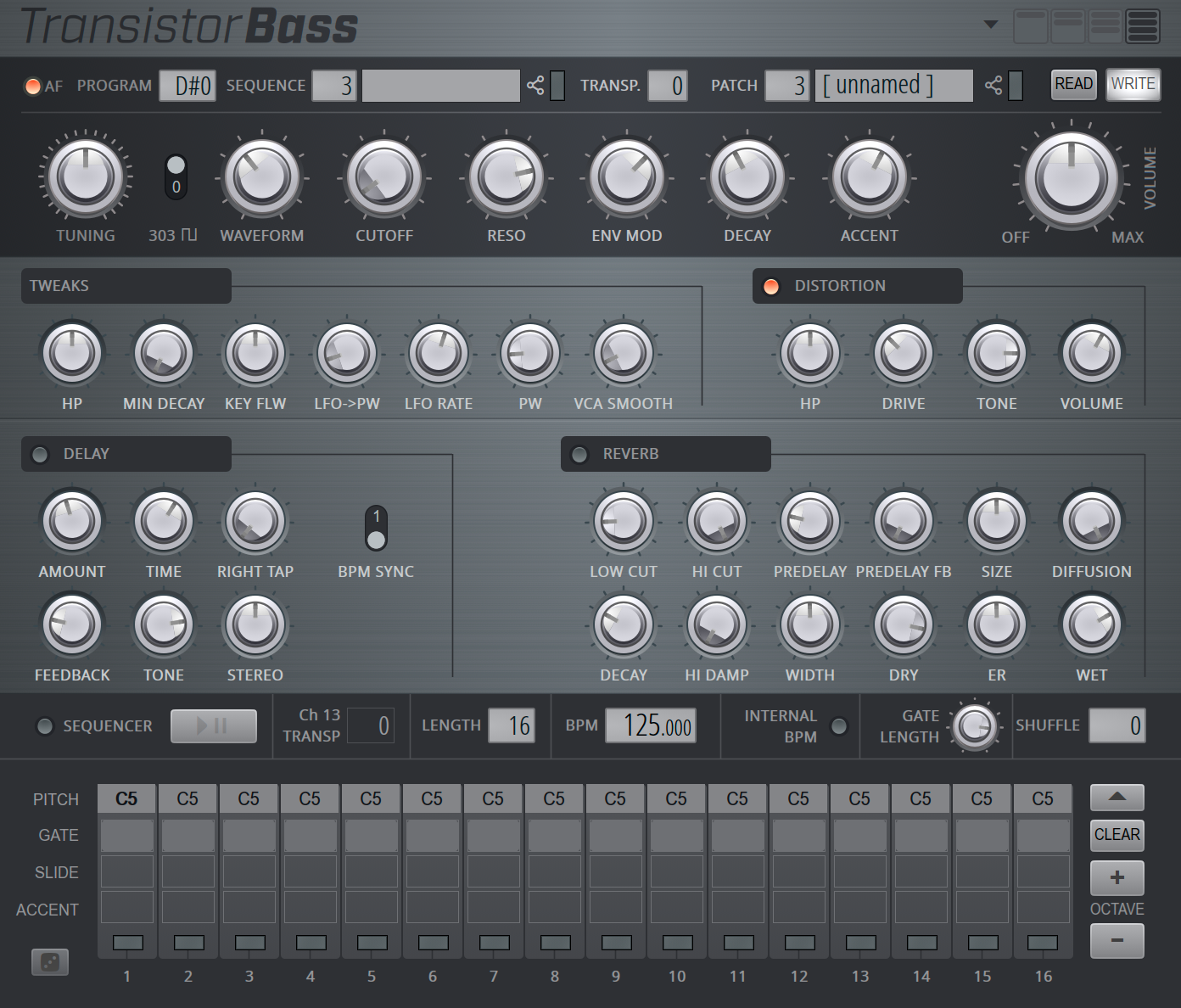This screenshot has width=1181, height=1008.
Task: Click the WRITE button
Action: (1133, 84)
